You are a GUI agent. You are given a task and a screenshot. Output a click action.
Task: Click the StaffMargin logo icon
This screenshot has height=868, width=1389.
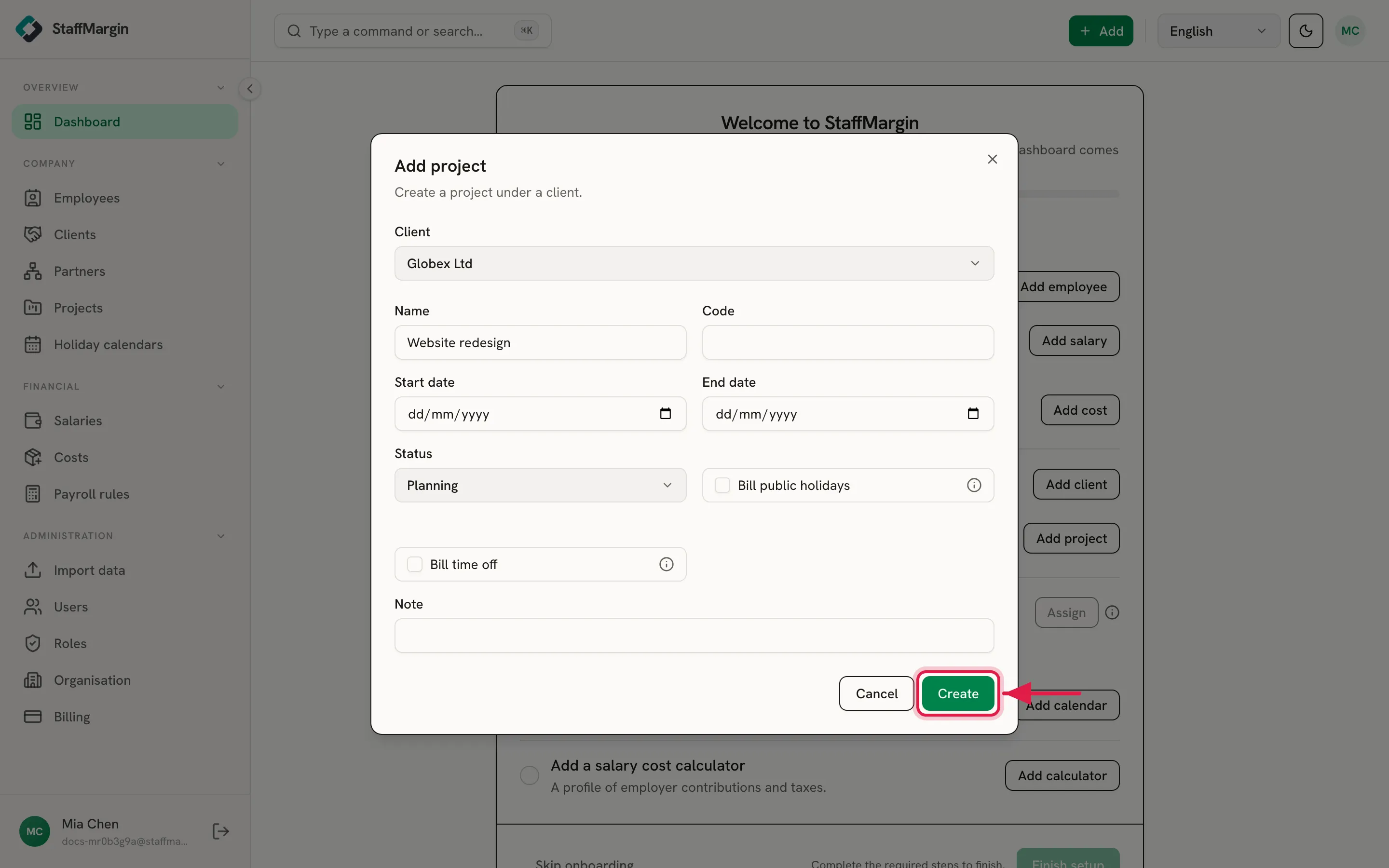(x=29, y=29)
